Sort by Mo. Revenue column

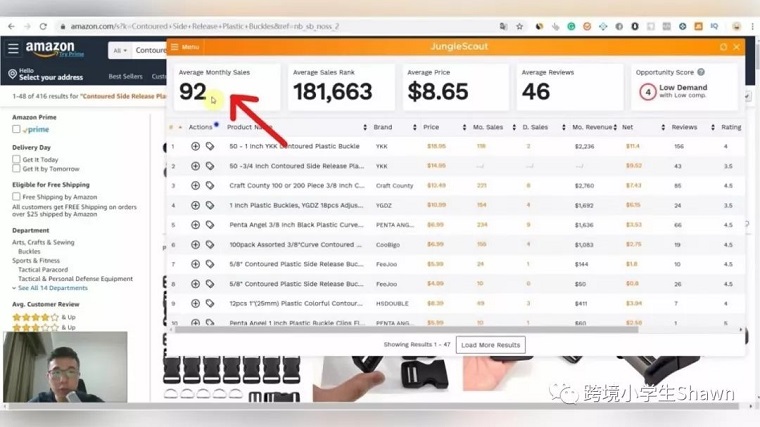pos(615,127)
